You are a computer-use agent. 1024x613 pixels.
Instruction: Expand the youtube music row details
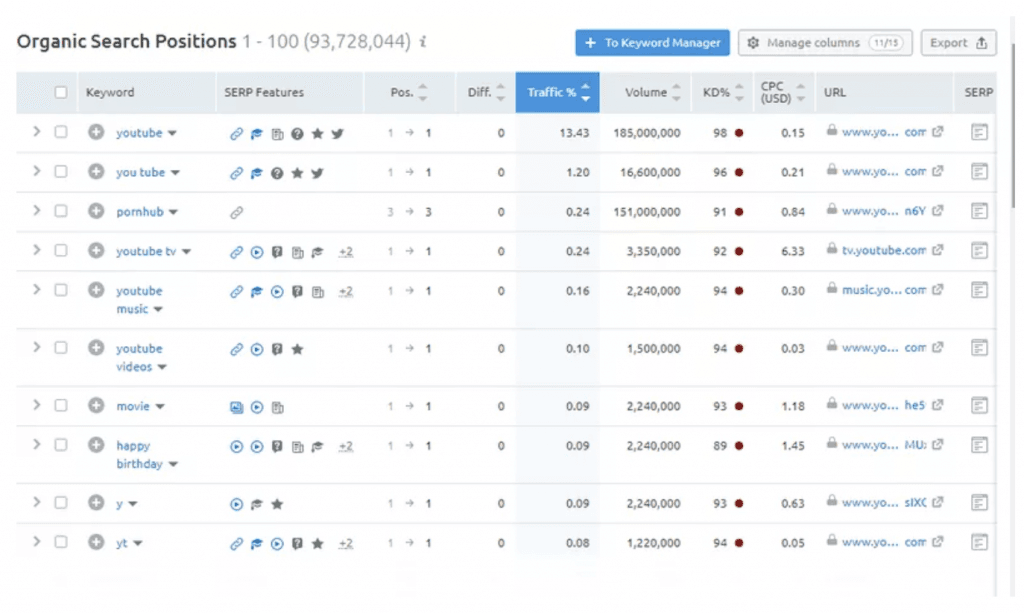(x=37, y=289)
